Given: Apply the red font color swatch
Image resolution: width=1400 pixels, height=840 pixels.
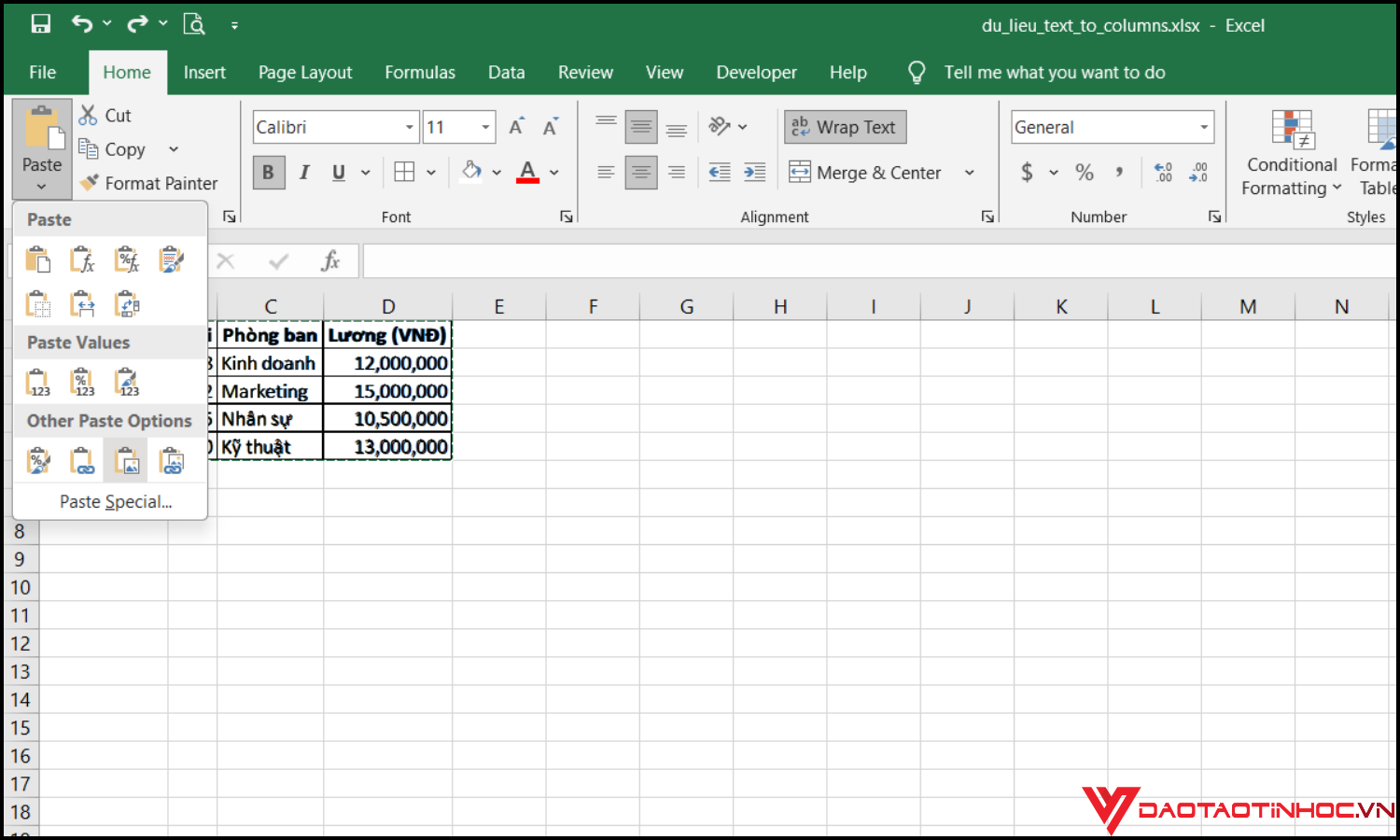Looking at the screenshot, I should tap(527, 173).
